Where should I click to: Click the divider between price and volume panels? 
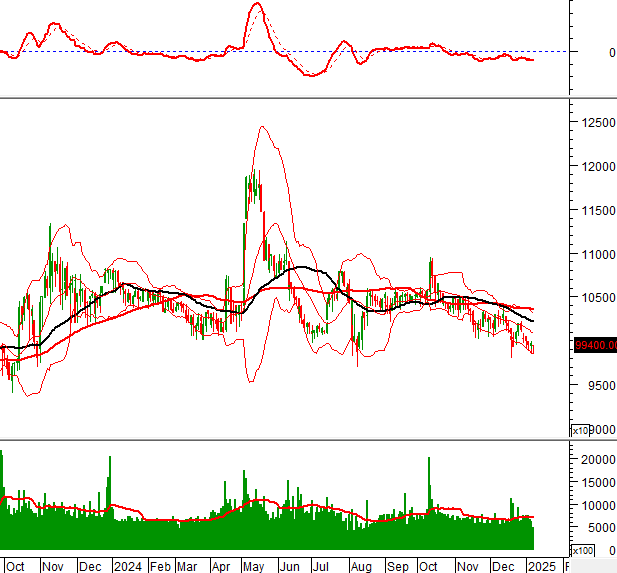click(308, 439)
